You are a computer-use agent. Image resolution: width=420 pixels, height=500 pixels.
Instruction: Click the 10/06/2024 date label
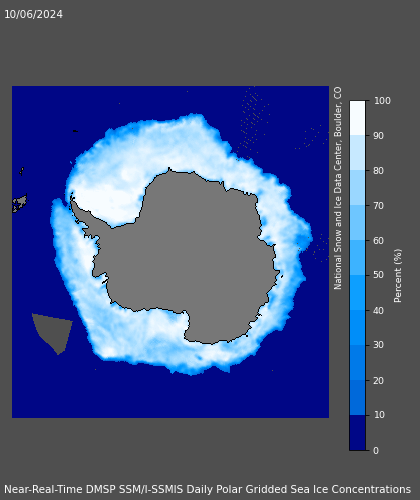pyautogui.click(x=33, y=15)
